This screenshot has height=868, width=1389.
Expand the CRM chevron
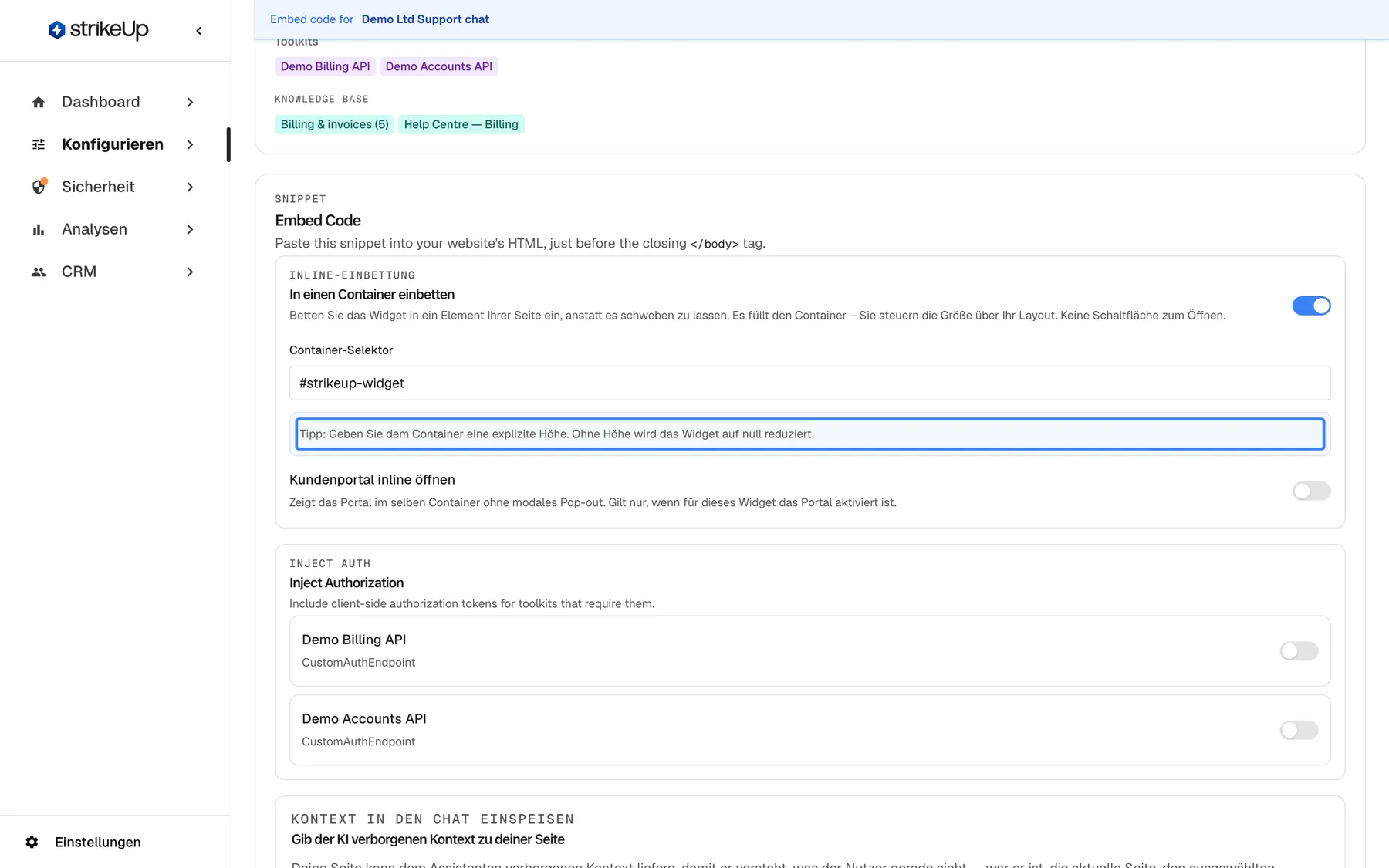[x=190, y=272]
